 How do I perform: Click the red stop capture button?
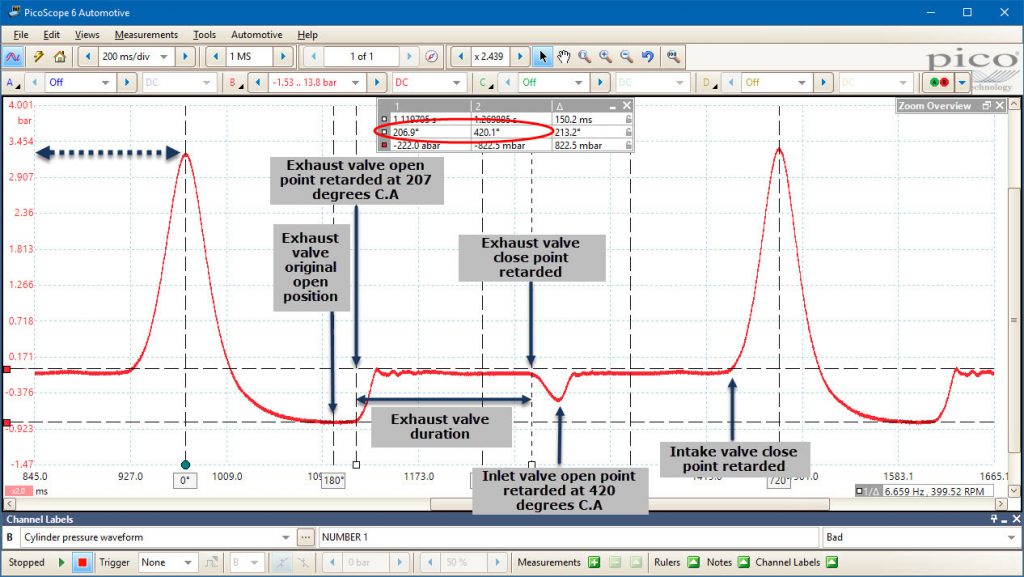tap(82, 562)
